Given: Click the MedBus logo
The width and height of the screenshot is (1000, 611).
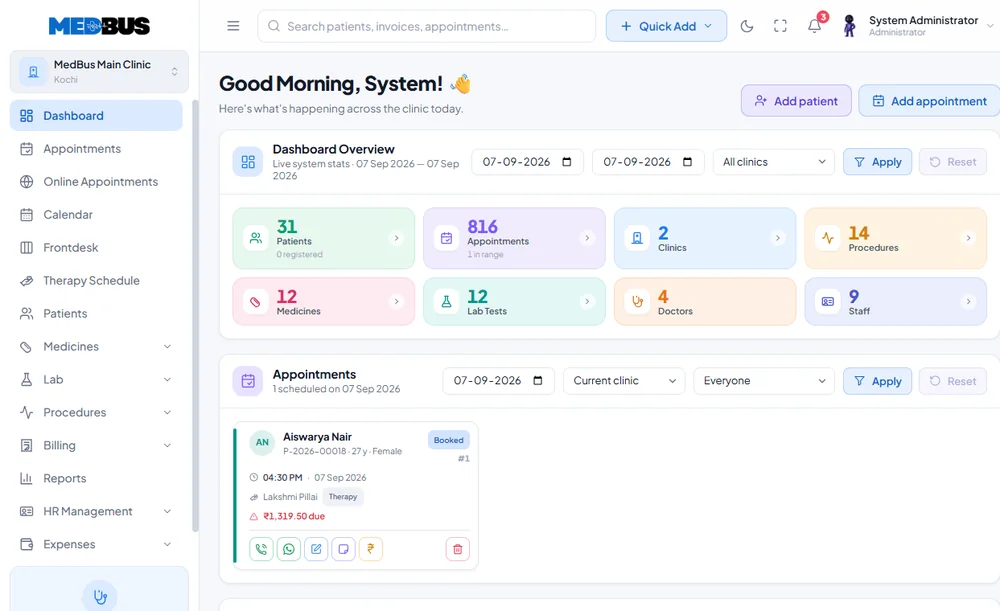Looking at the screenshot, I should point(99,26).
